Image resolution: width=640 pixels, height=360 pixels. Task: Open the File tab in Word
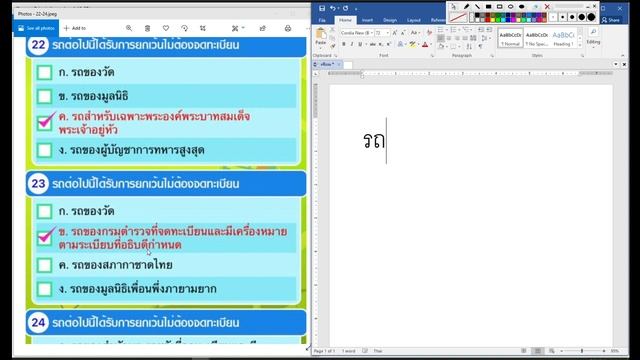point(322,20)
